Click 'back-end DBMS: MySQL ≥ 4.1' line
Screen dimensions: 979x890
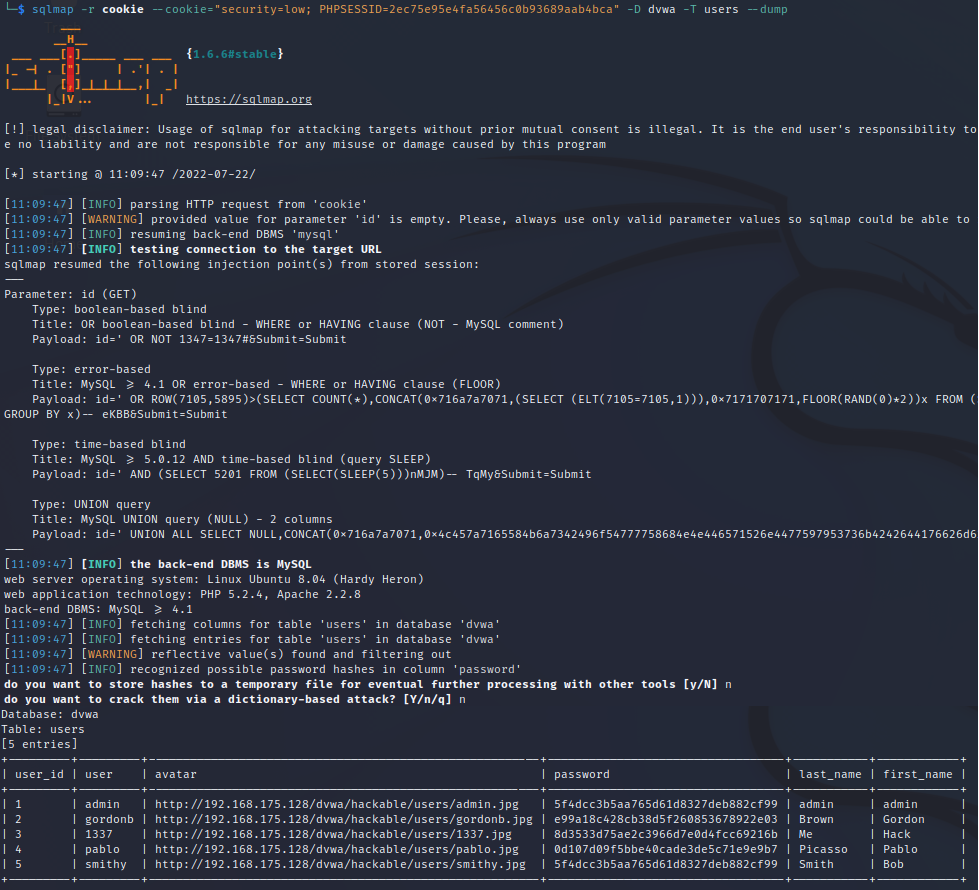coord(98,609)
